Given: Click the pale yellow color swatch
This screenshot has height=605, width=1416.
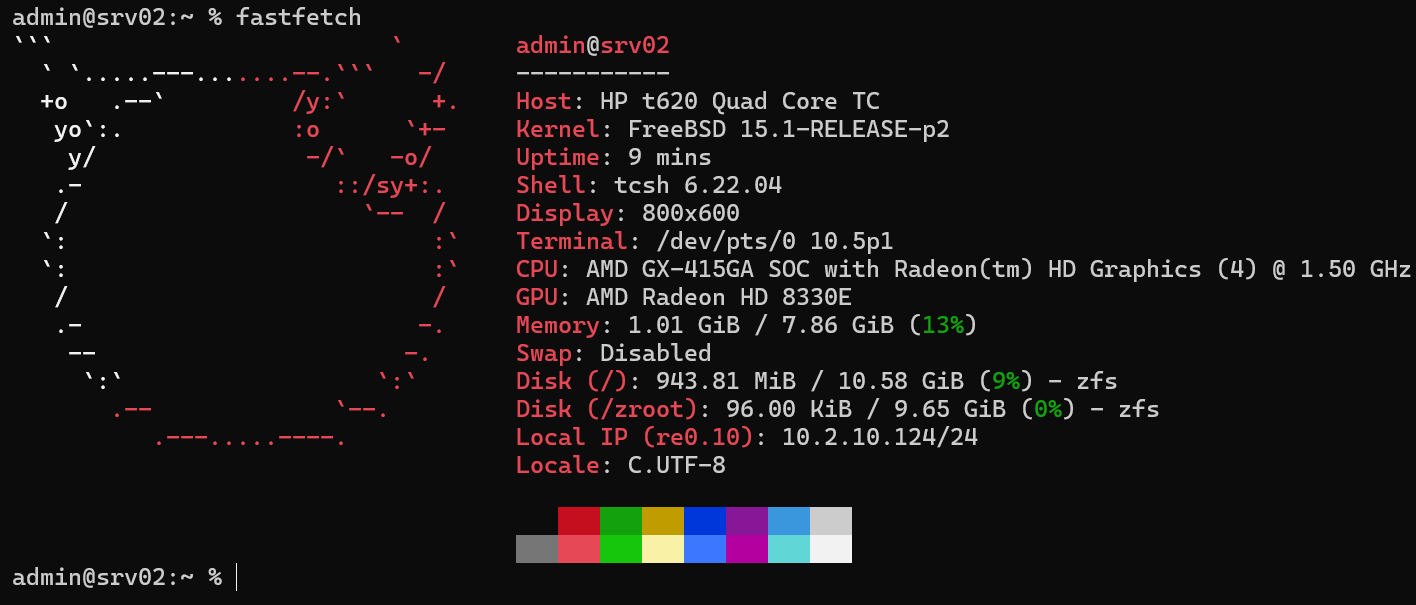Looking at the screenshot, I should tap(663, 549).
